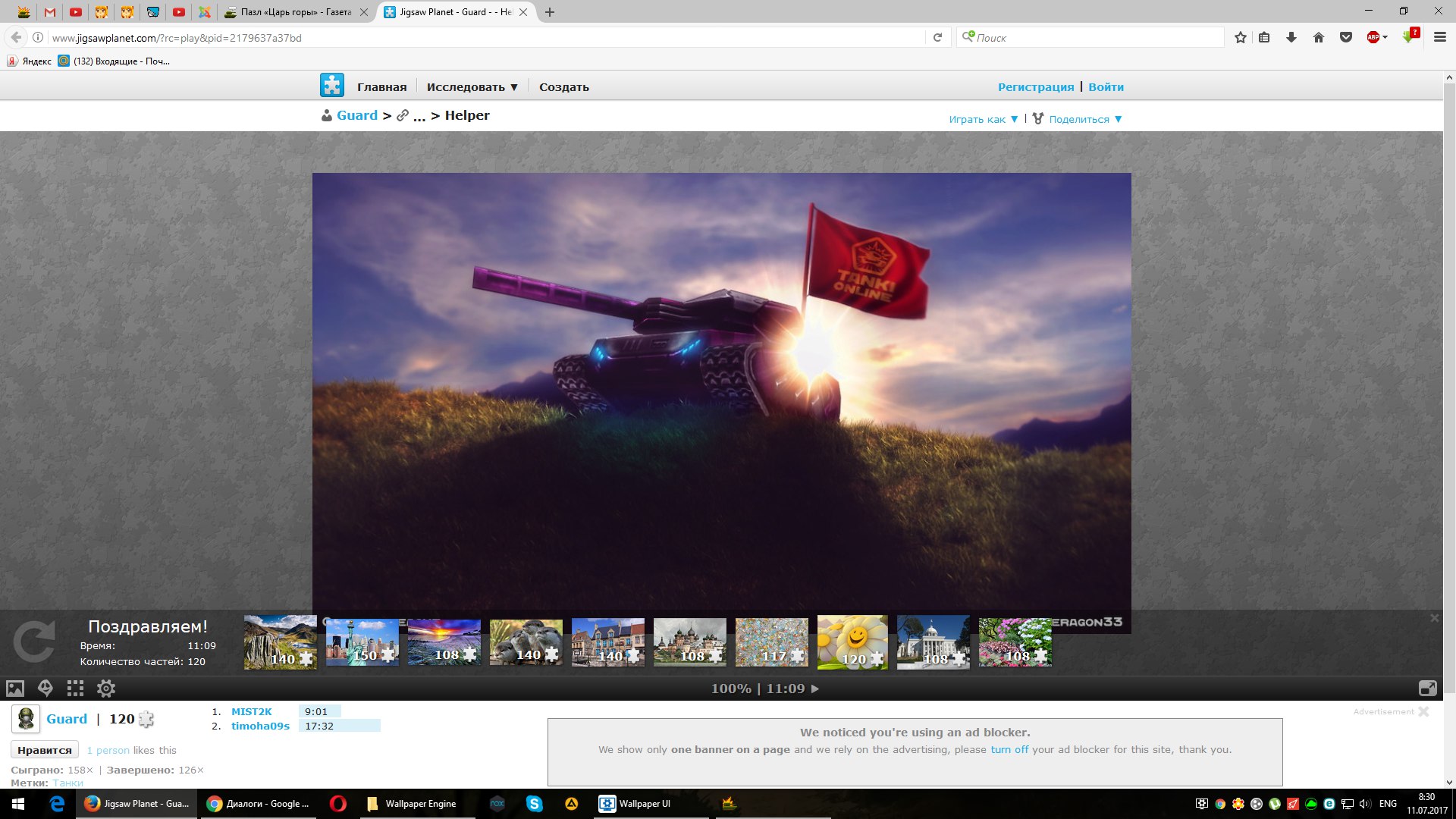
Task: Open the sunset 108-piece puzzle thumbnail
Action: 444,642
